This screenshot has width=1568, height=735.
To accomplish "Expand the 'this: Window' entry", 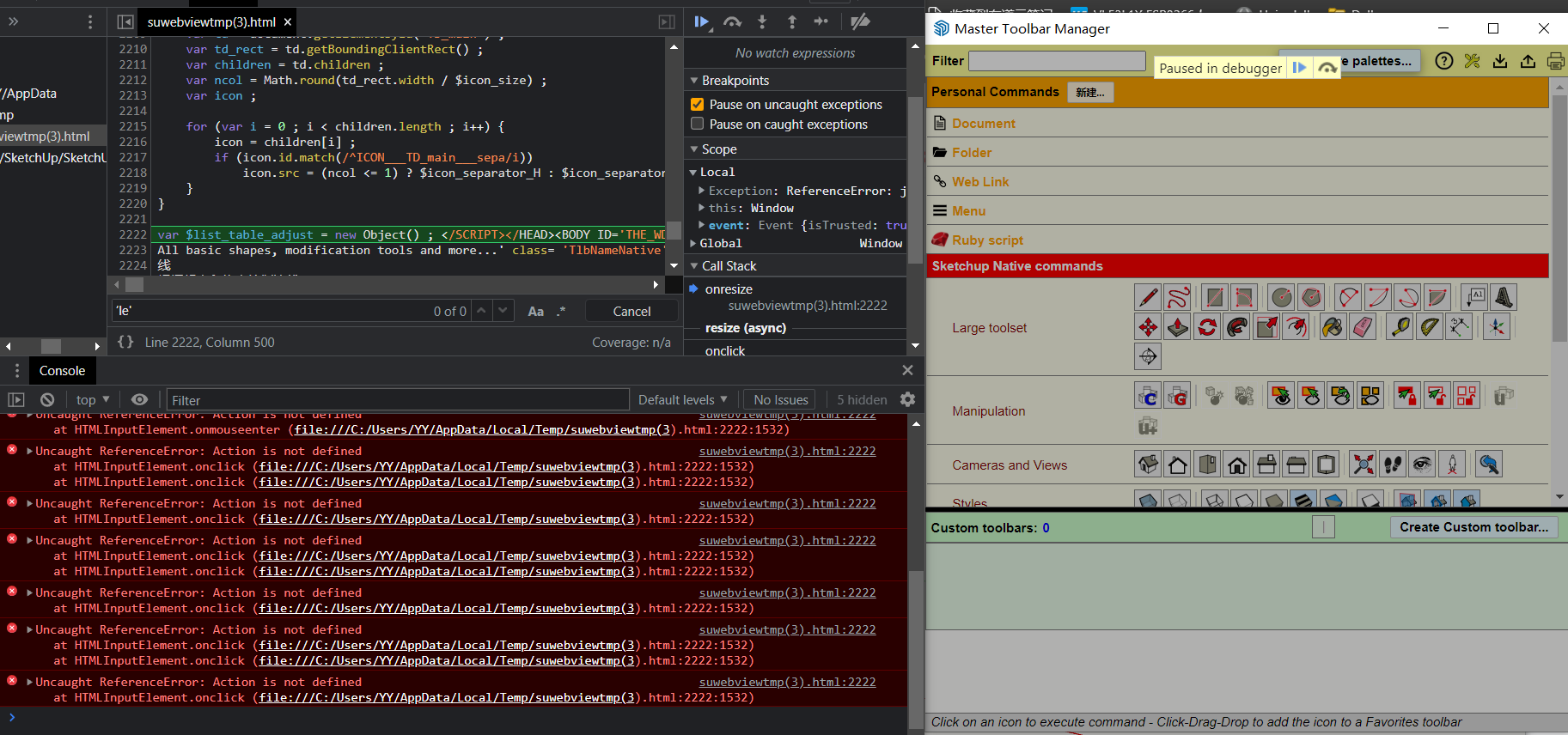I will click(702, 208).
